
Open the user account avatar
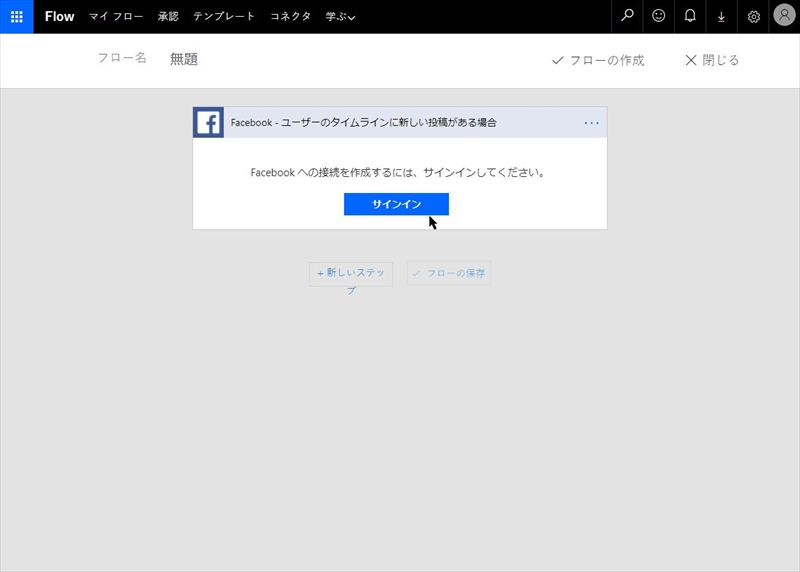coord(784,15)
